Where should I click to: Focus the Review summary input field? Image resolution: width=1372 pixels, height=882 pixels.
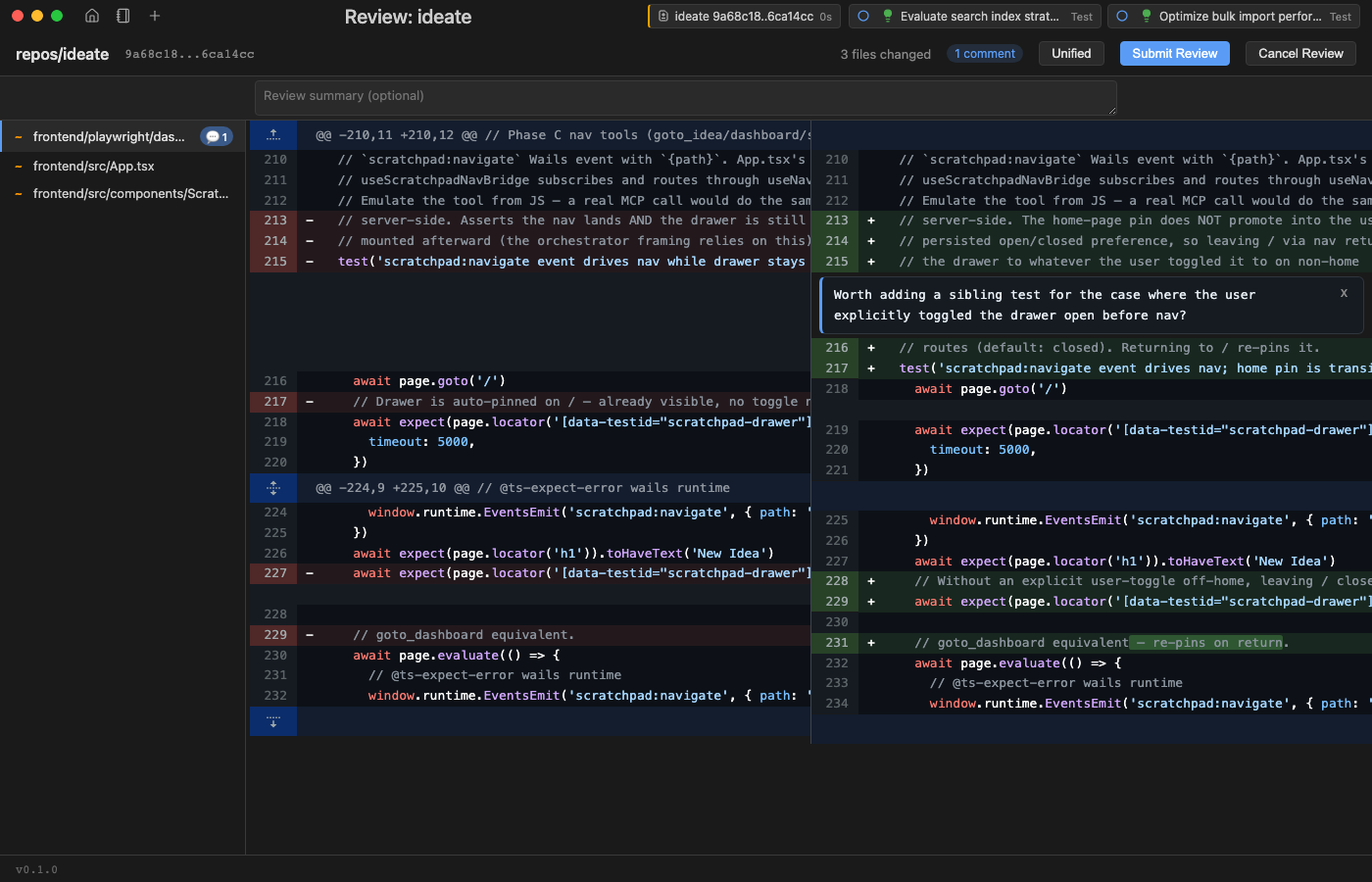685,97
